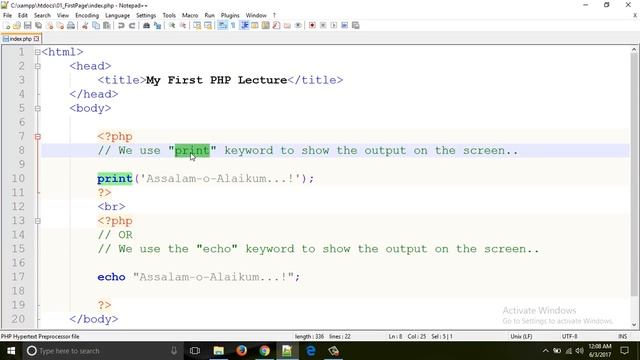This screenshot has height=360, width=640.
Task: Open the File menu
Action: click(7, 15)
